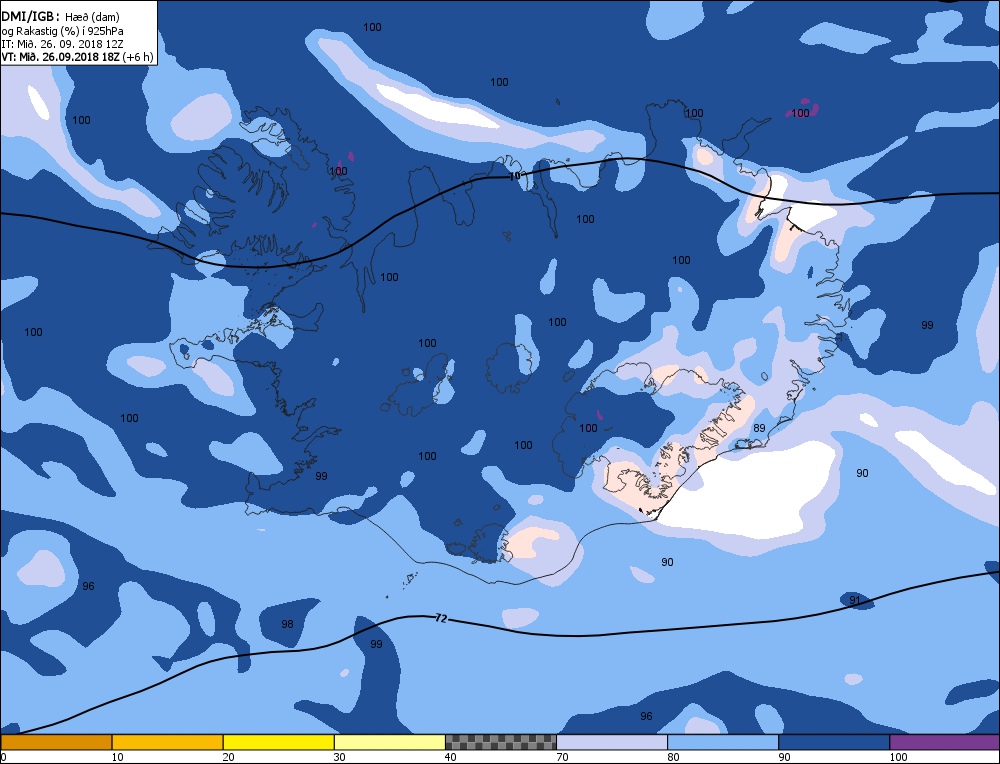Click the gray checkered 40–70 legend swatch
The image size is (1000, 764).
(500, 742)
